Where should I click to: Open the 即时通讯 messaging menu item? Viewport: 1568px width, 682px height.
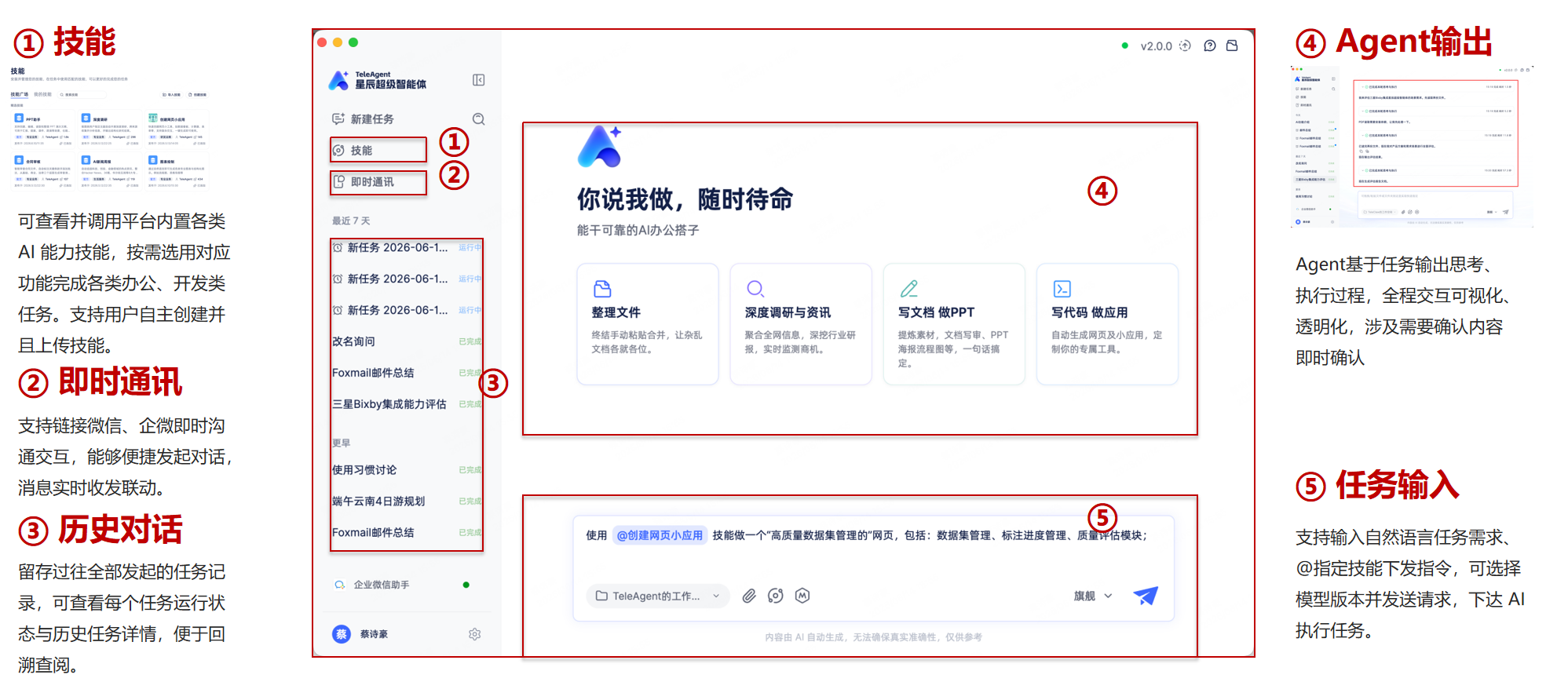point(378,182)
